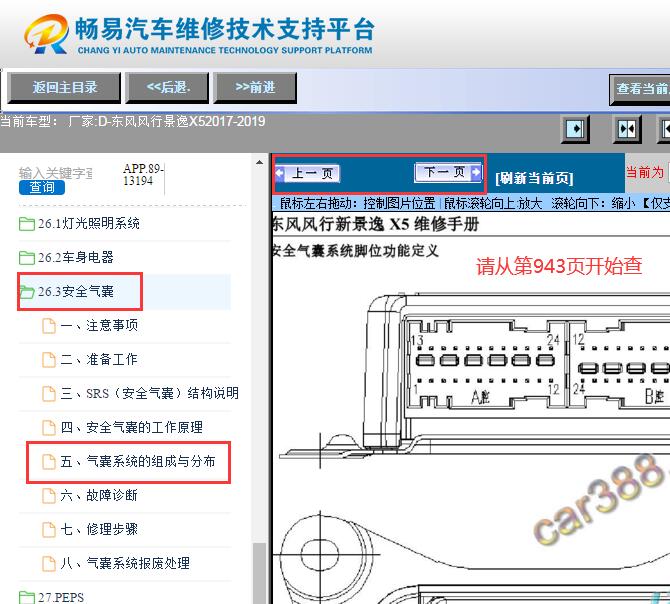The image size is (670, 604).
Task: Open the 26.1灯光照明系统 folder
Action: [x=88, y=223]
